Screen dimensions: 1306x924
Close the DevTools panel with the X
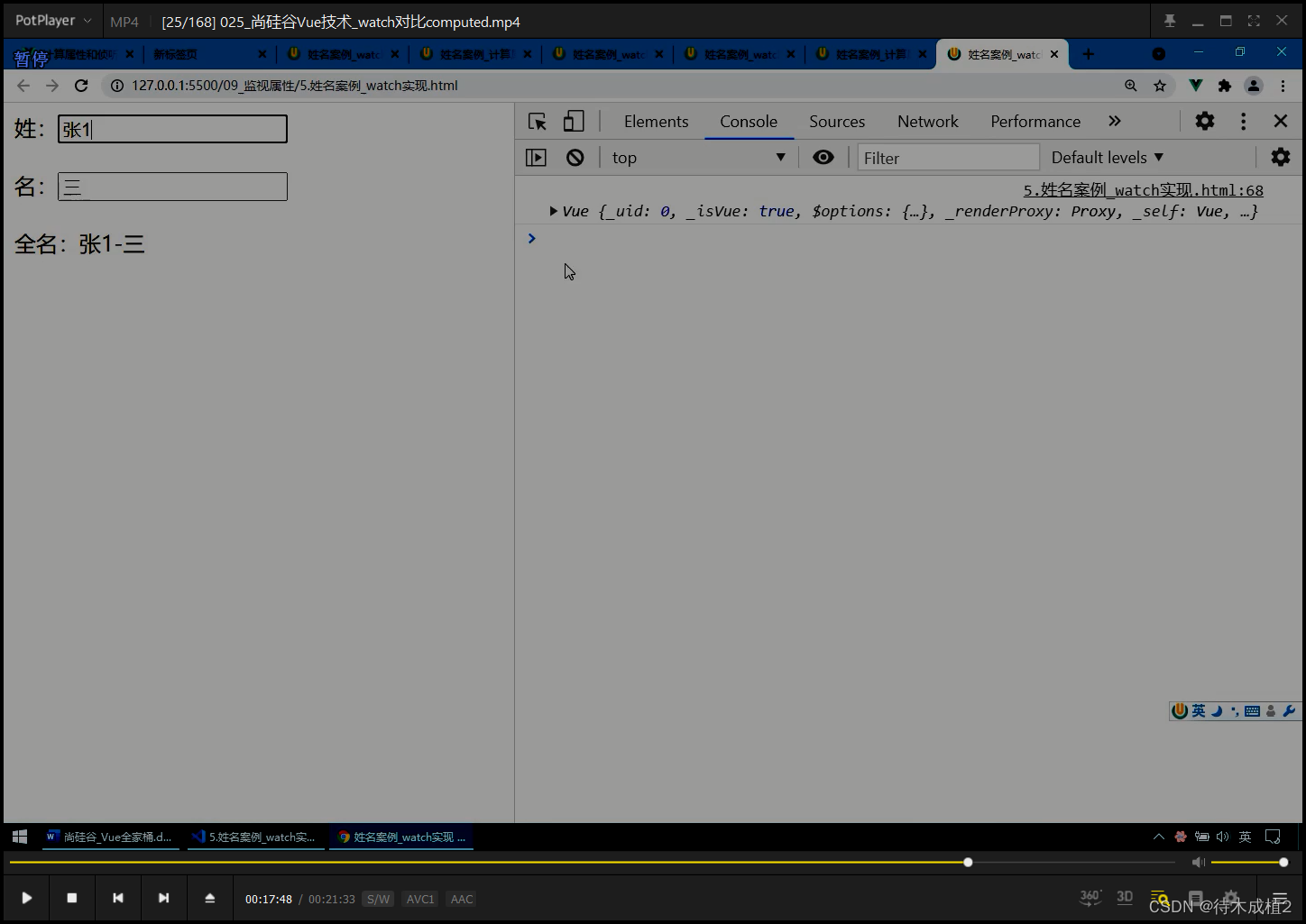pos(1280,121)
